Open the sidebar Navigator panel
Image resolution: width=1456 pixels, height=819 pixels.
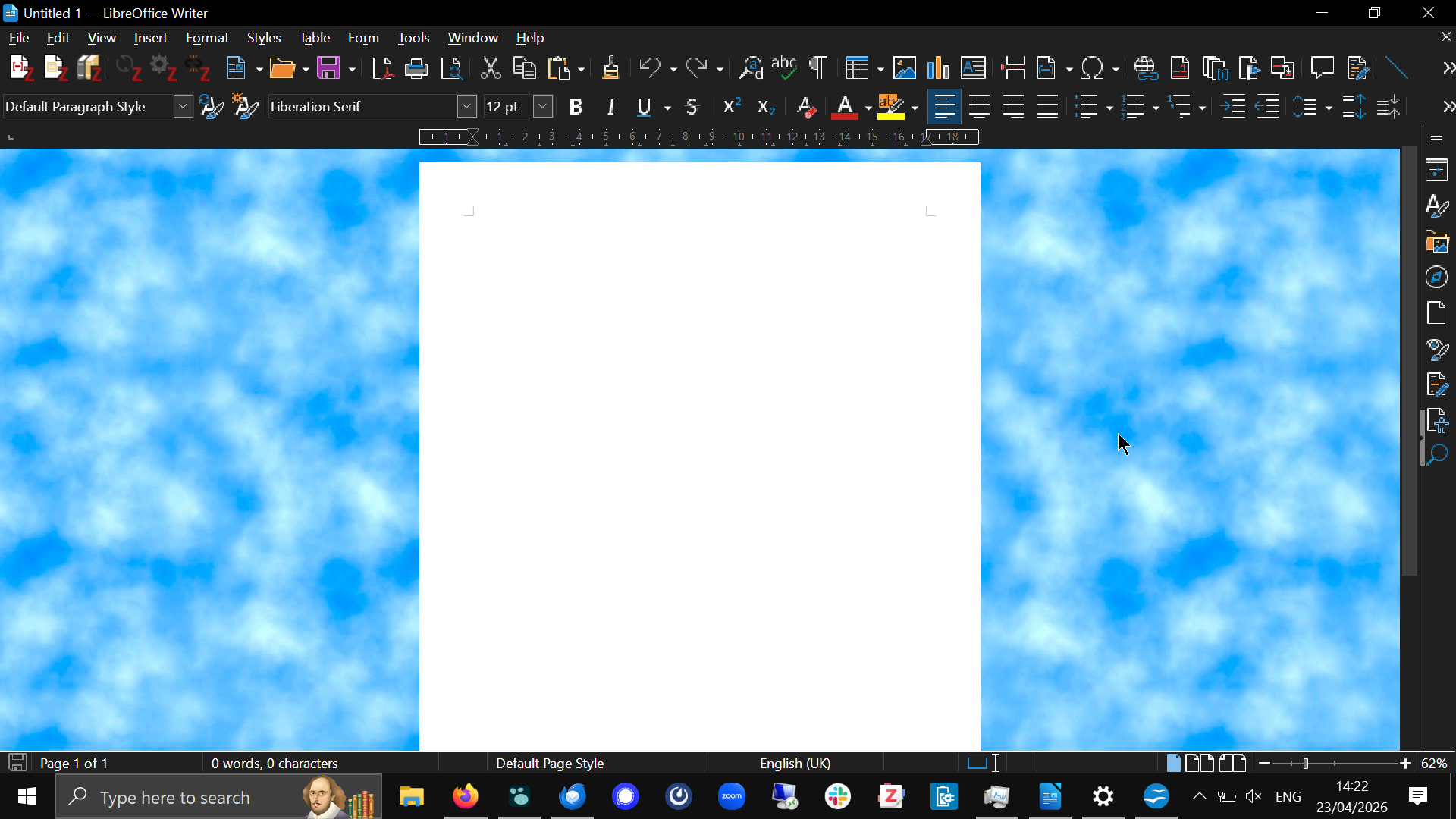(1437, 278)
